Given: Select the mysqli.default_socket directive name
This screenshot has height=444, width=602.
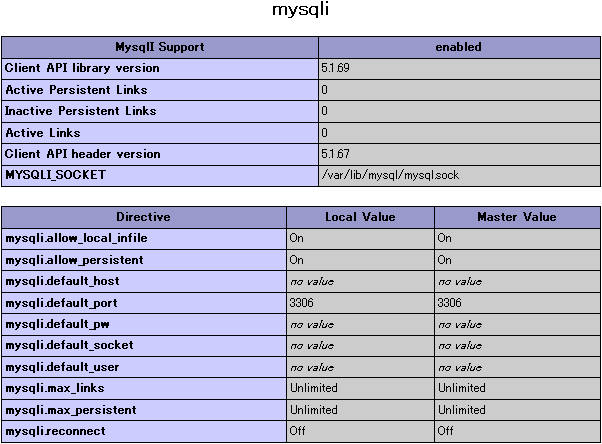Looking at the screenshot, I should click(x=69, y=345).
